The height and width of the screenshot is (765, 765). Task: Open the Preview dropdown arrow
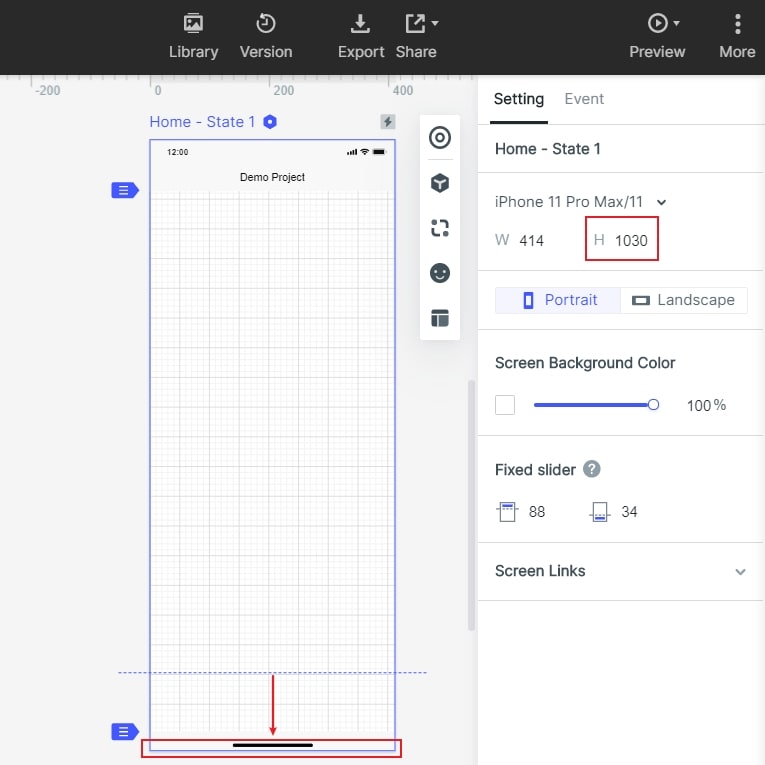click(676, 23)
